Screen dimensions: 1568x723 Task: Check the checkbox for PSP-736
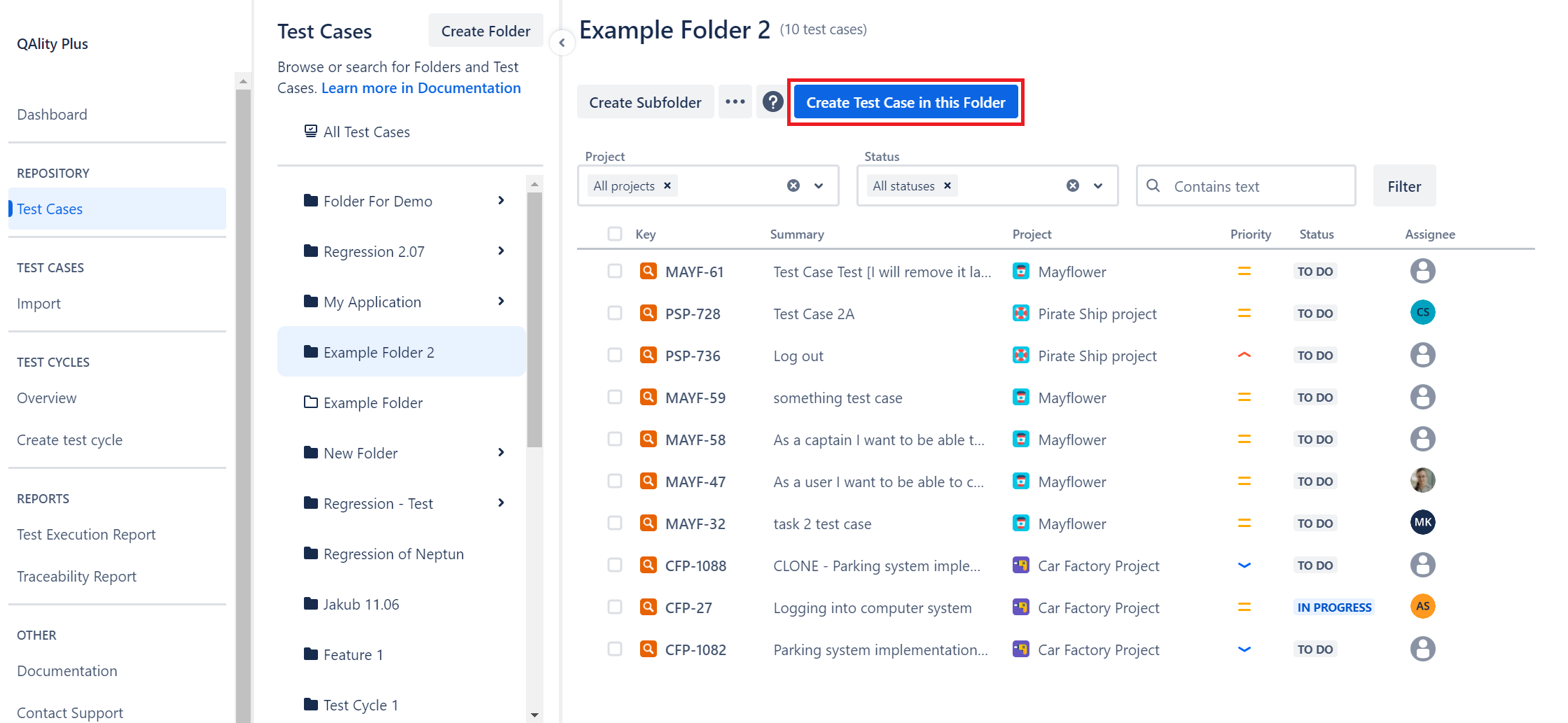(x=615, y=355)
